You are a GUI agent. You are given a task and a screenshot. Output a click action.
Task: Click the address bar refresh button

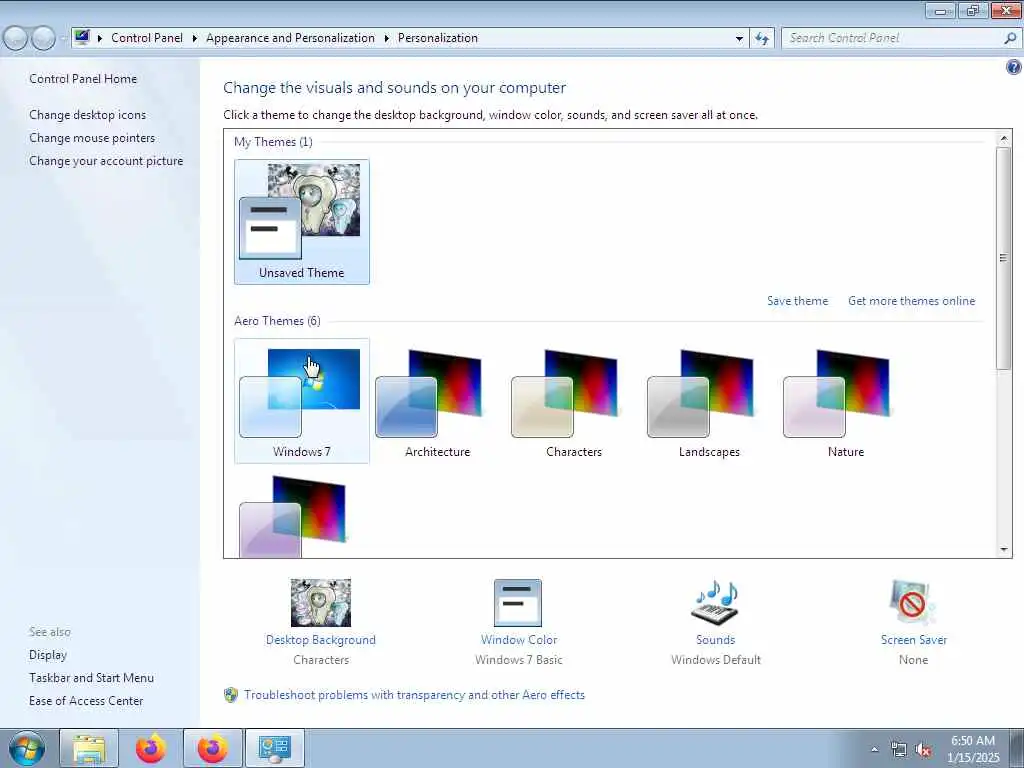[762, 39]
